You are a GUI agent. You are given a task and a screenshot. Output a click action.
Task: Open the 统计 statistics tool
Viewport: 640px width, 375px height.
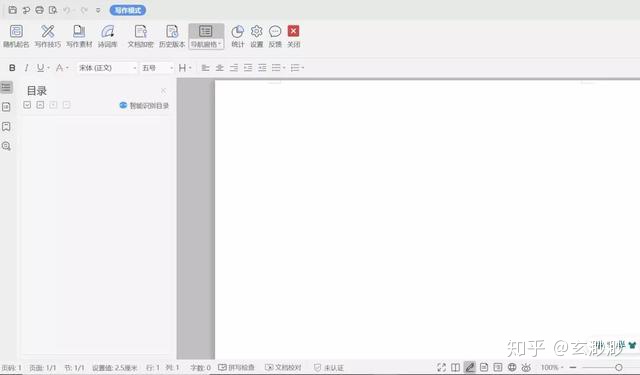[x=238, y=36]
